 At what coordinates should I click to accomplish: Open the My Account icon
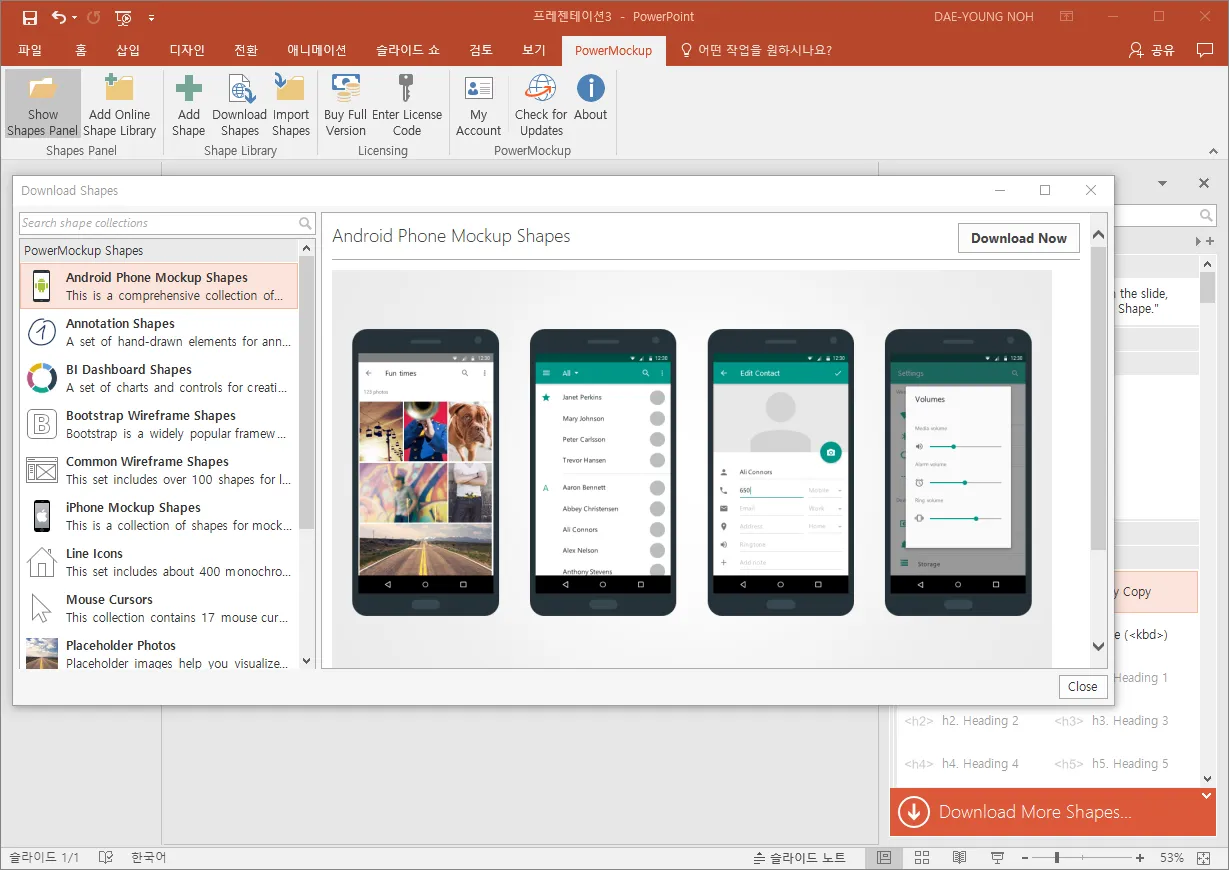pos(478,89)
